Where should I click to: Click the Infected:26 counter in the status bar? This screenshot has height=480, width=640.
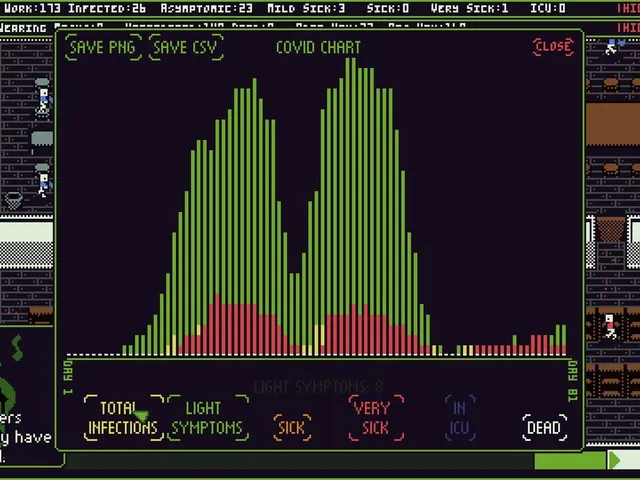tap(107, 8)
